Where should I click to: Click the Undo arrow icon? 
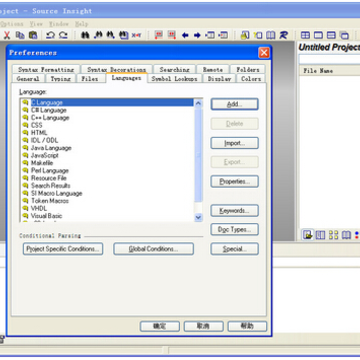coord(50,35)
